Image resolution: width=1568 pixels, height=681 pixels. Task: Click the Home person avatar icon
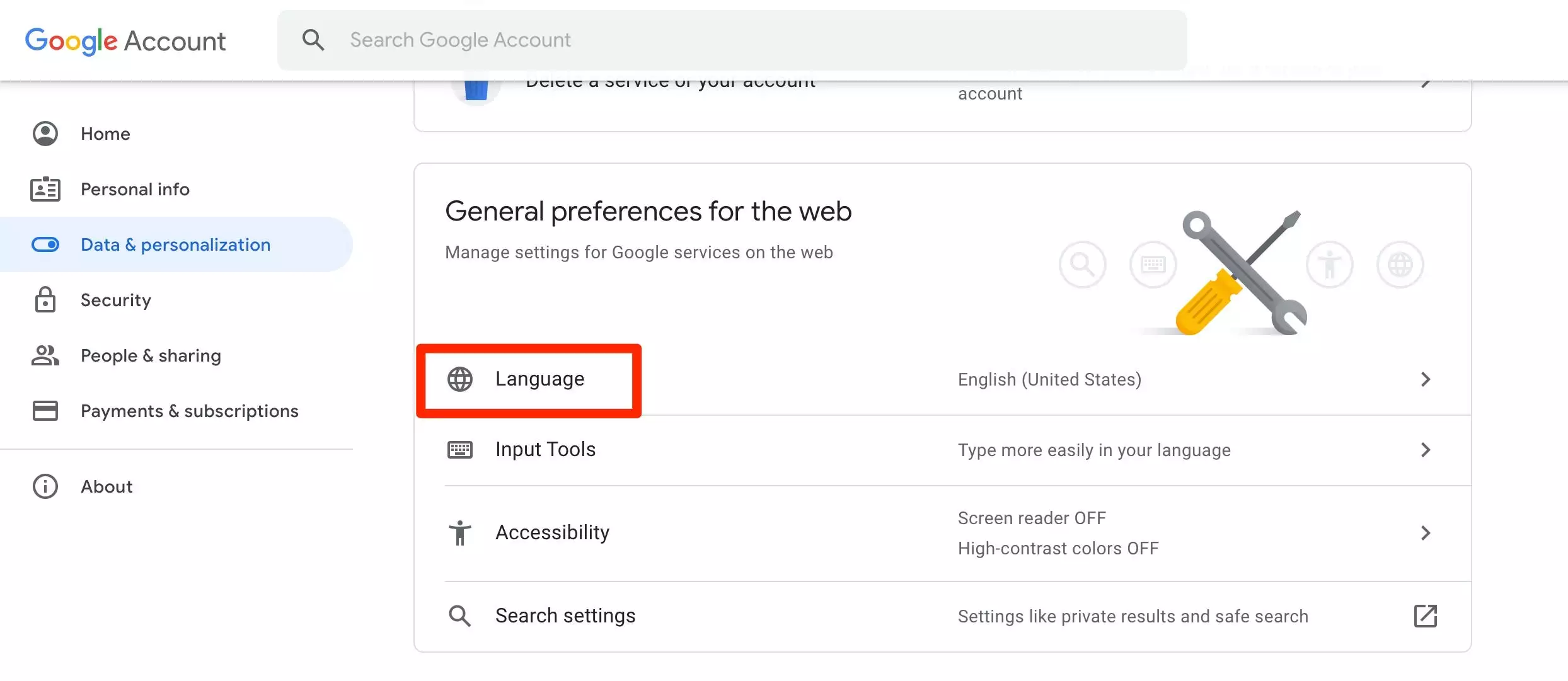(x=45, y=134)
